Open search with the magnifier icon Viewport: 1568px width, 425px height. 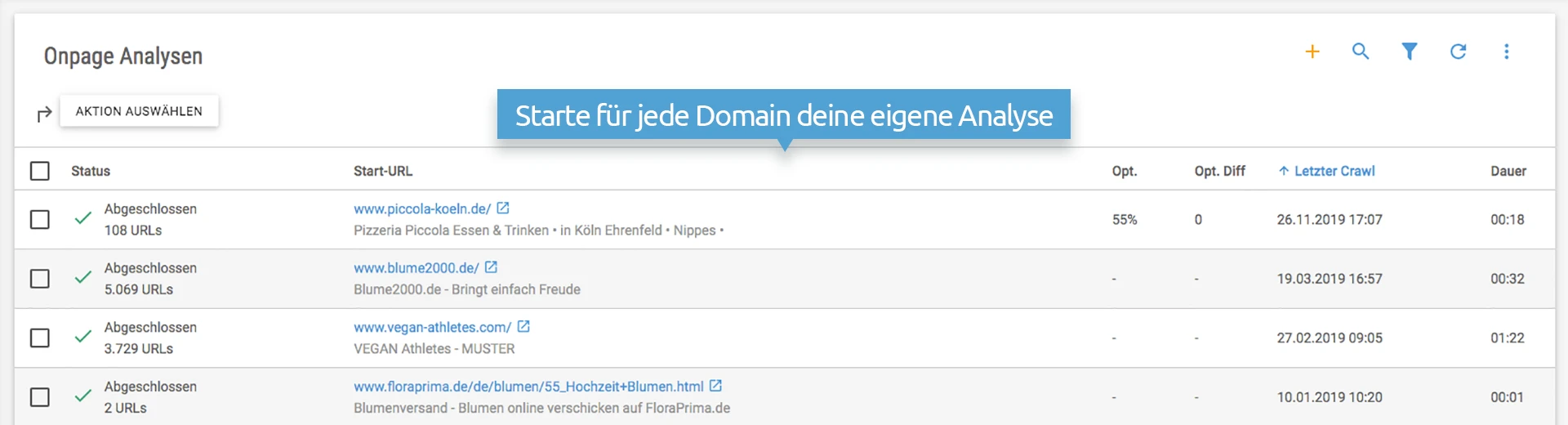point(1361,51)
